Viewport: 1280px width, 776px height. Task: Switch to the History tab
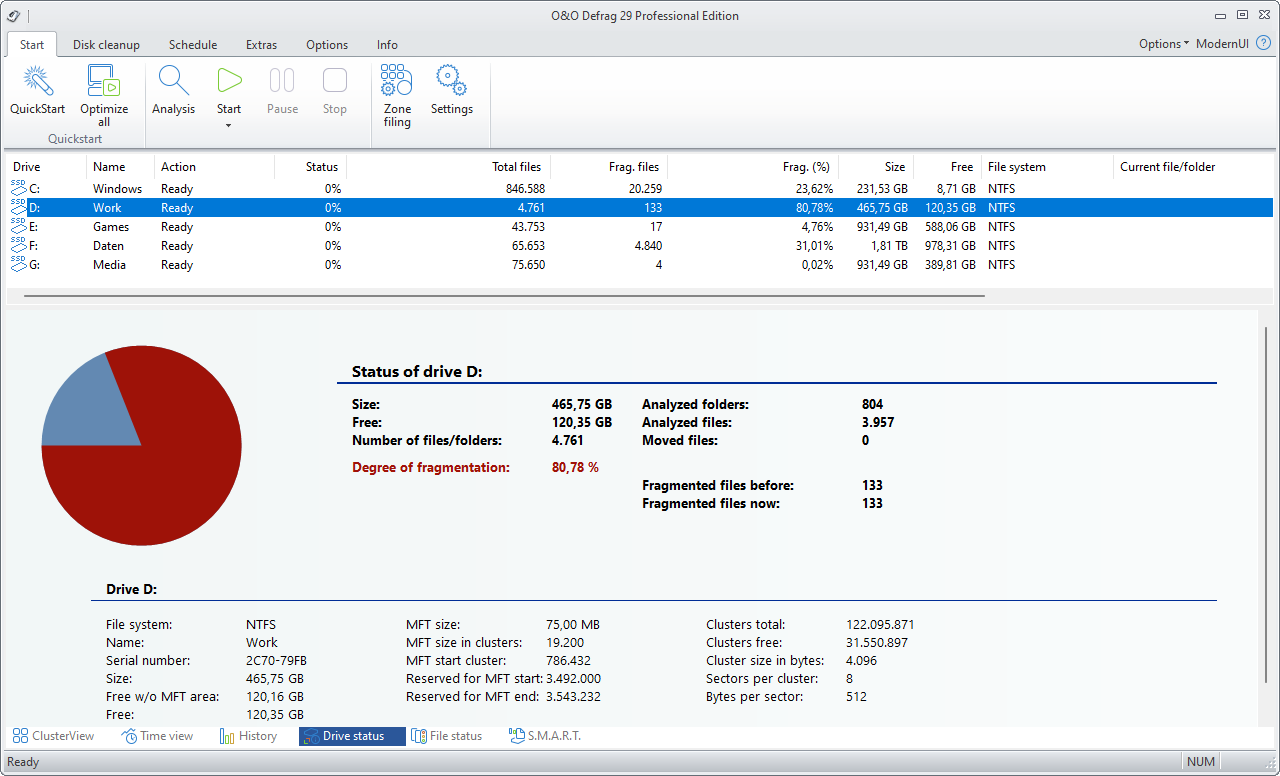[248, 736]
